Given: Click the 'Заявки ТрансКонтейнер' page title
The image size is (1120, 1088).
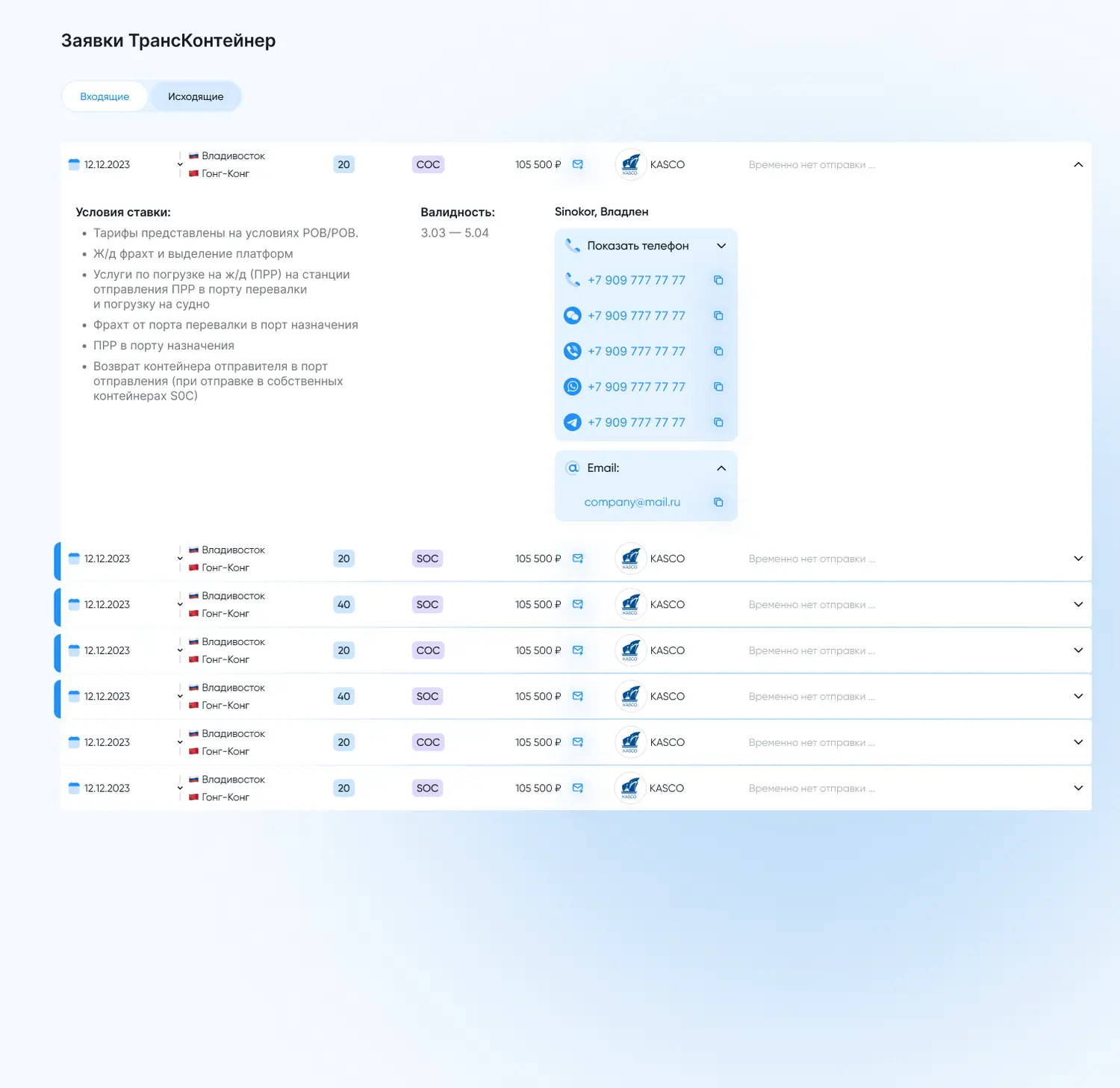Looking at the screenshot, I should coord(169,40).
